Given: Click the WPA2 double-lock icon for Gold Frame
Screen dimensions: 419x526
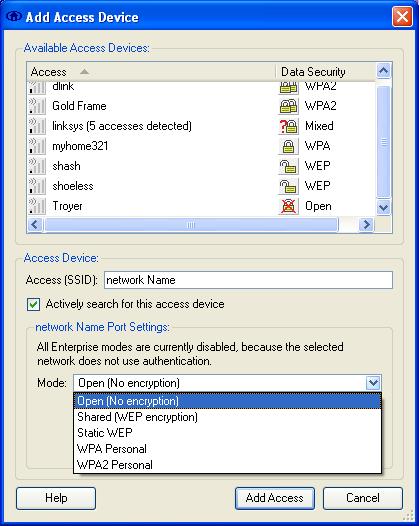Looking at the screenshot, I should click(288, 106).
